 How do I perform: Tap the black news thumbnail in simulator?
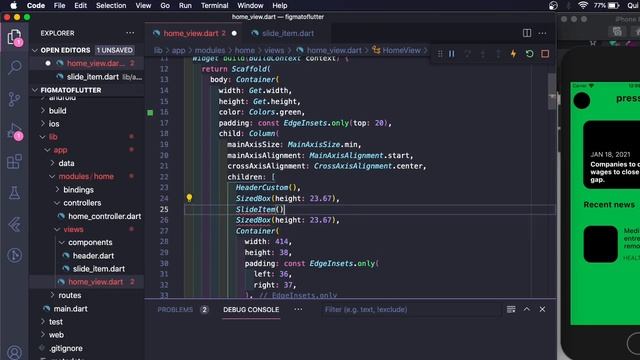point(600,244)
